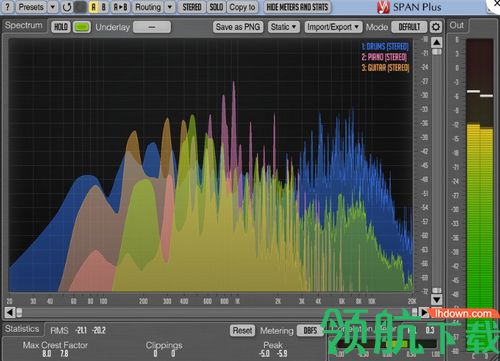500x361 pixels.
Task: Expand the Presets dropdown arrow
Action: [53, 7]
